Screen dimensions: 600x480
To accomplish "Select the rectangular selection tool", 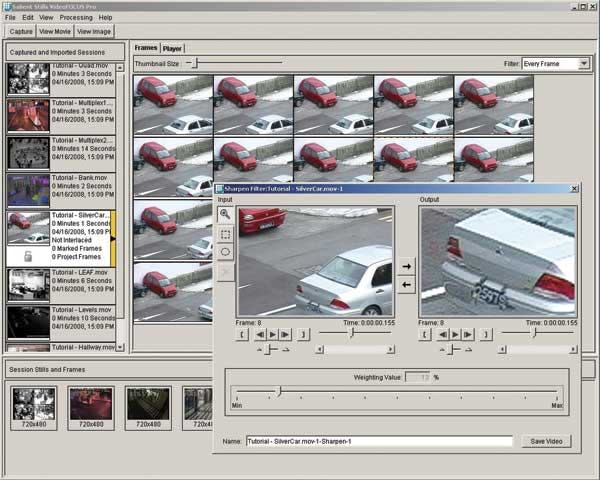I will tap(225, 233).
